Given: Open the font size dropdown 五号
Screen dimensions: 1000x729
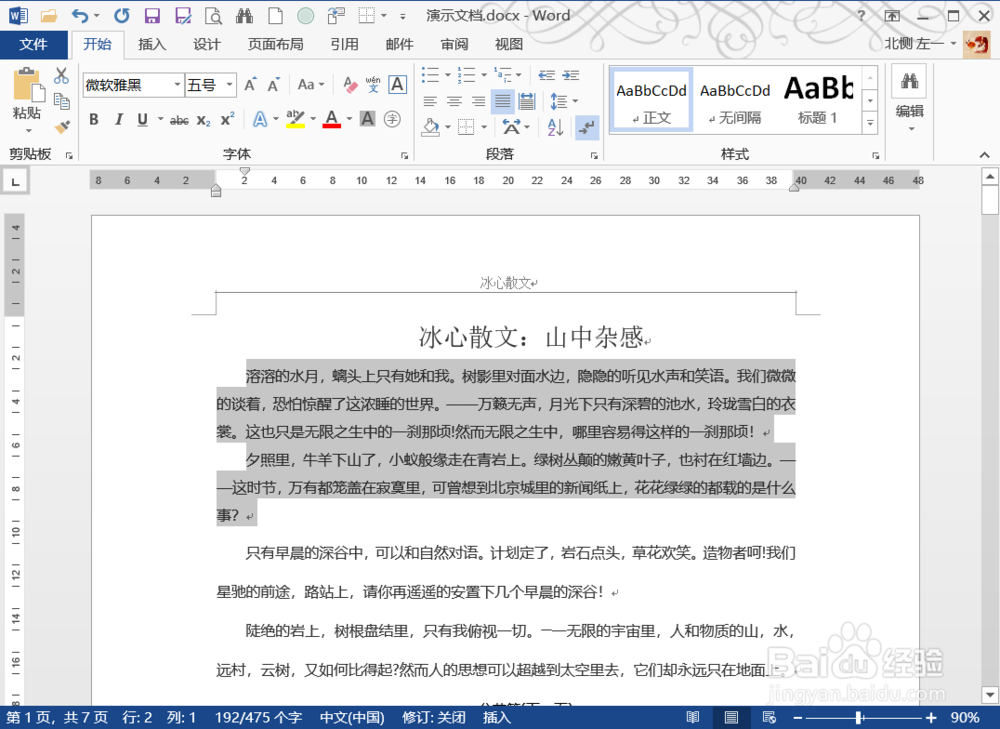Looking at the screenshot, I should pos(230,85).
